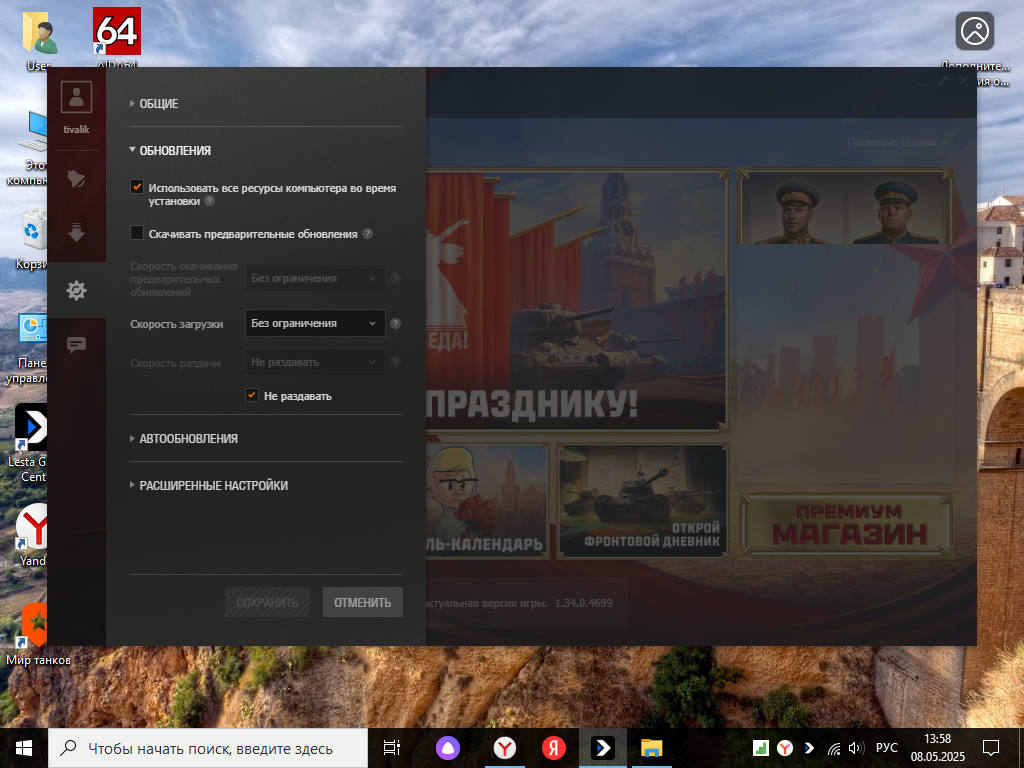Open preliminary updates download speed dropdown
1024x768 pixels.
tap(315, 278)
